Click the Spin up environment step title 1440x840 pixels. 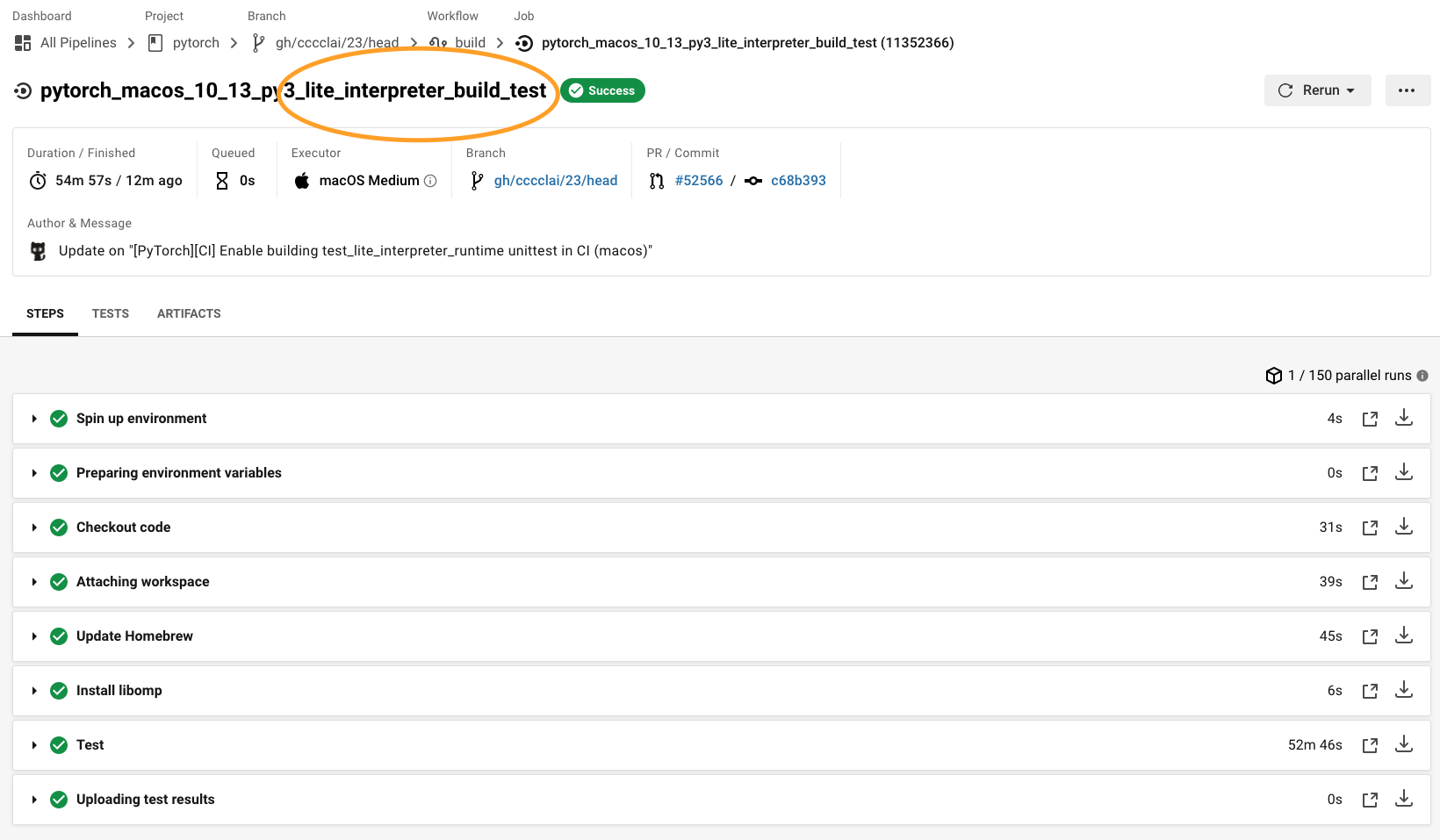141,419
